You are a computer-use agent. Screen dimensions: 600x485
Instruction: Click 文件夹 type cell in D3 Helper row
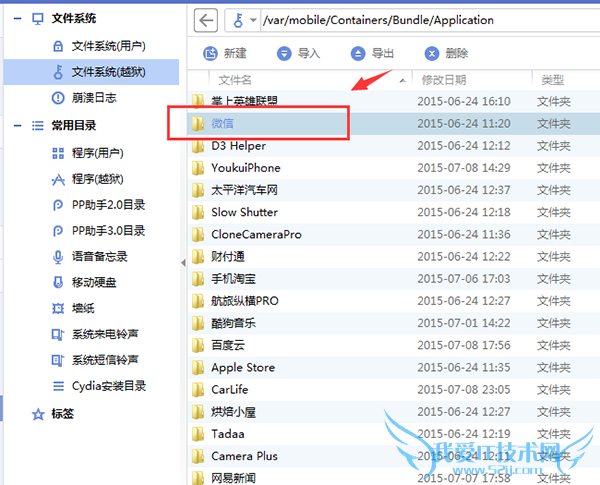tap(554, 146)
